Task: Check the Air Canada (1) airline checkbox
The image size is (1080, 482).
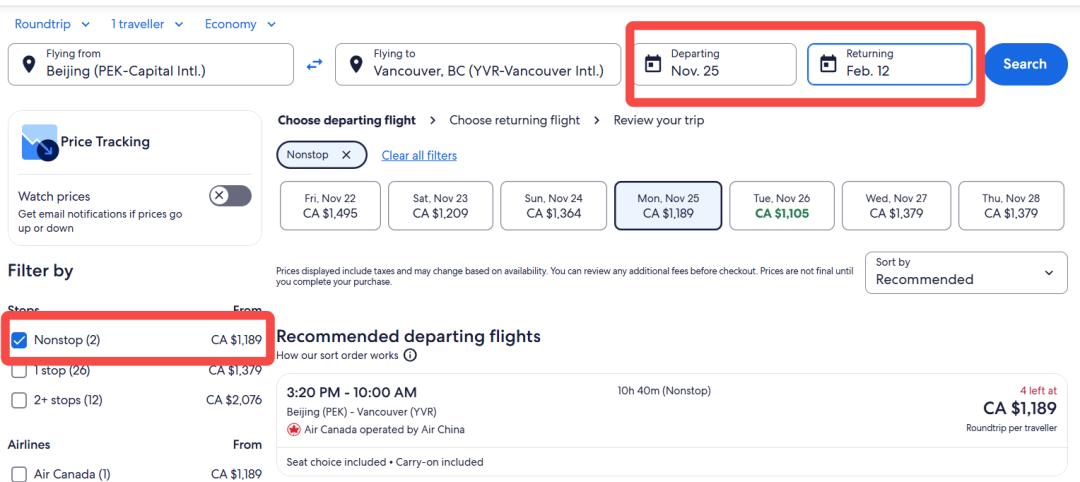Action: tap(19, 474)
